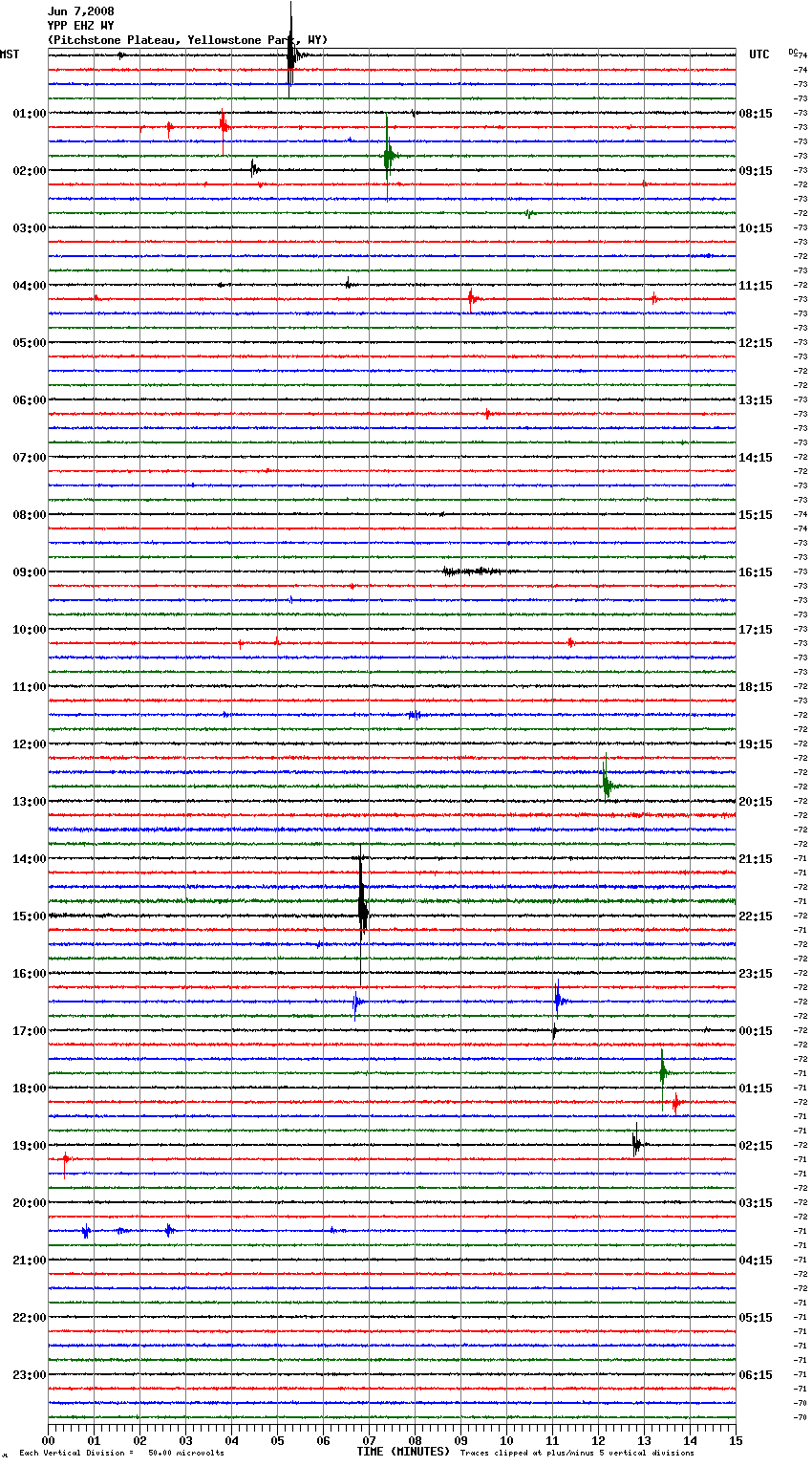Click minute tick 15 on bottom axis

pos(736,1440)
